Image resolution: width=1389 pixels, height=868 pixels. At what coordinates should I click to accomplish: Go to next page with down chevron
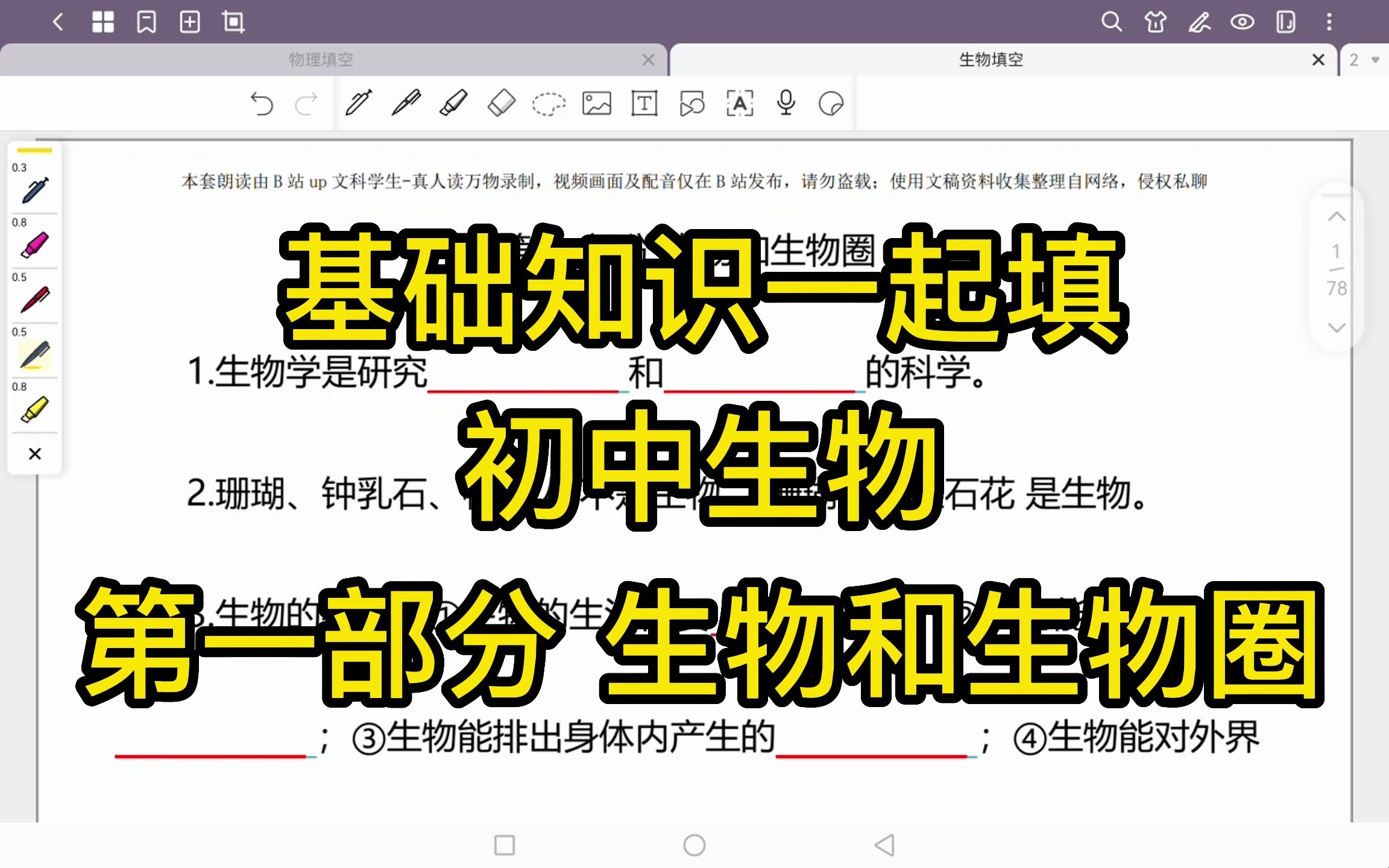(x=1337, y=327)
